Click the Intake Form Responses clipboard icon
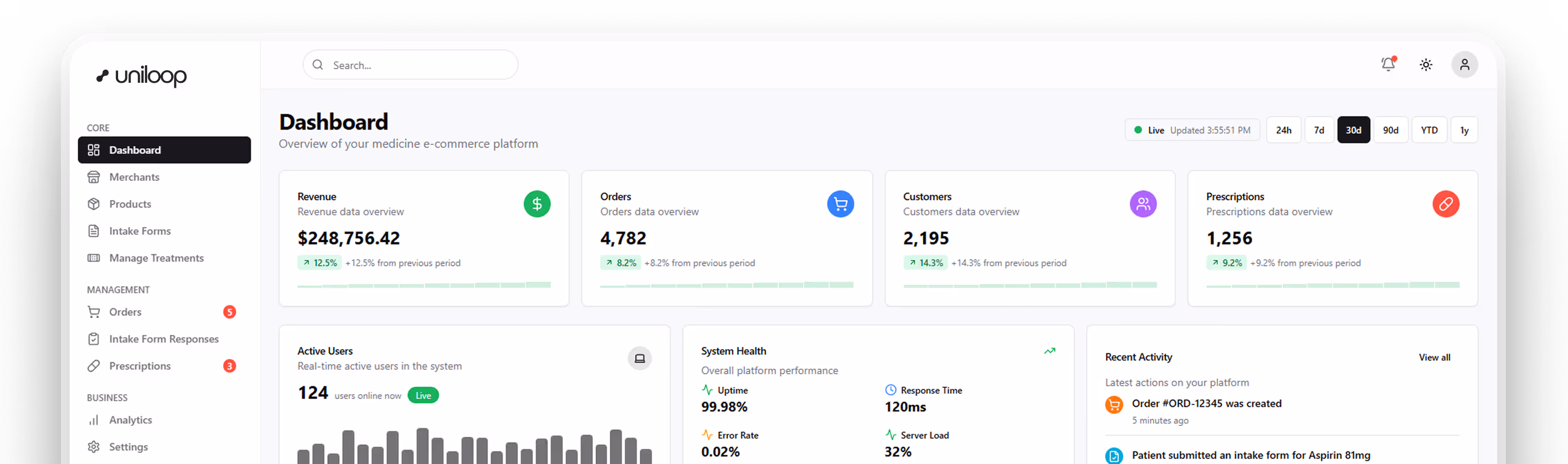This screenshot has height=464, width=1568. [94, 339]
